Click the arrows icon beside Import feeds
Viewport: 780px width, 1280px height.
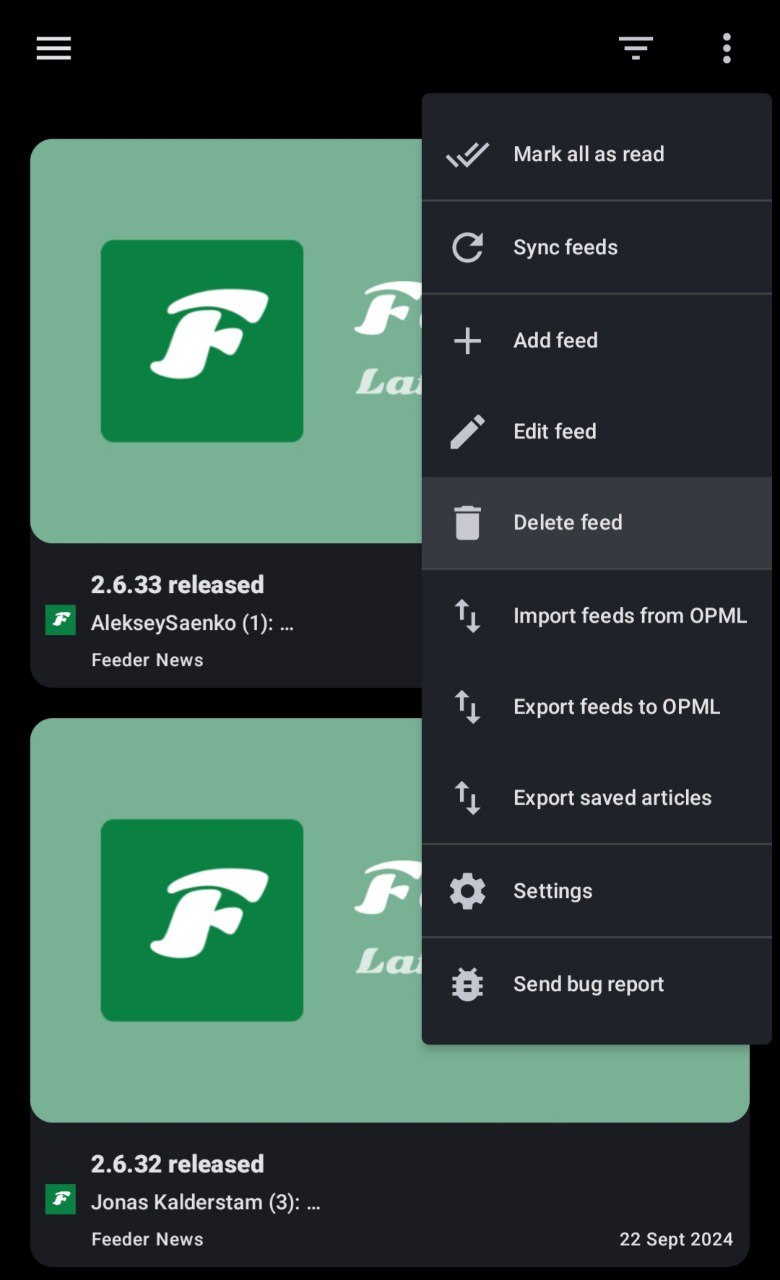pyautogui.click(x=467, y=616)
